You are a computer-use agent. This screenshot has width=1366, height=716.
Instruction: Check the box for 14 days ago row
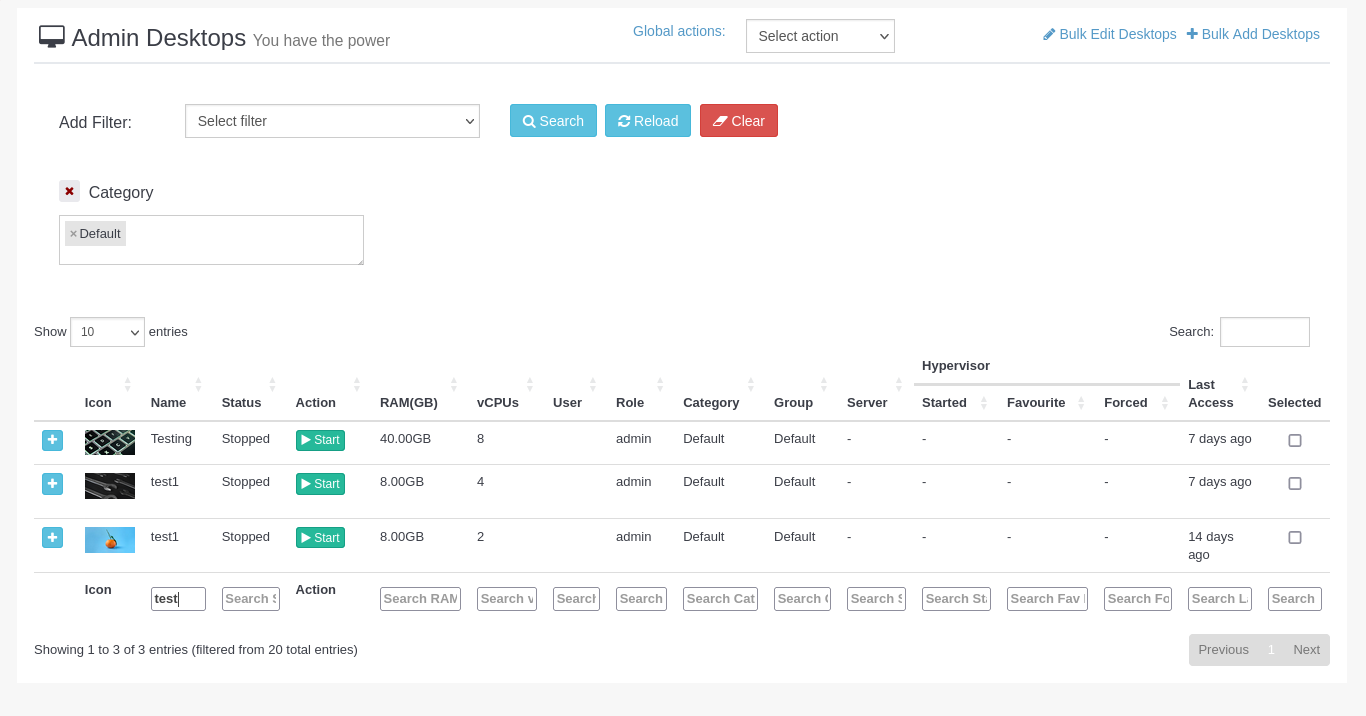(x=1295, y=537)
